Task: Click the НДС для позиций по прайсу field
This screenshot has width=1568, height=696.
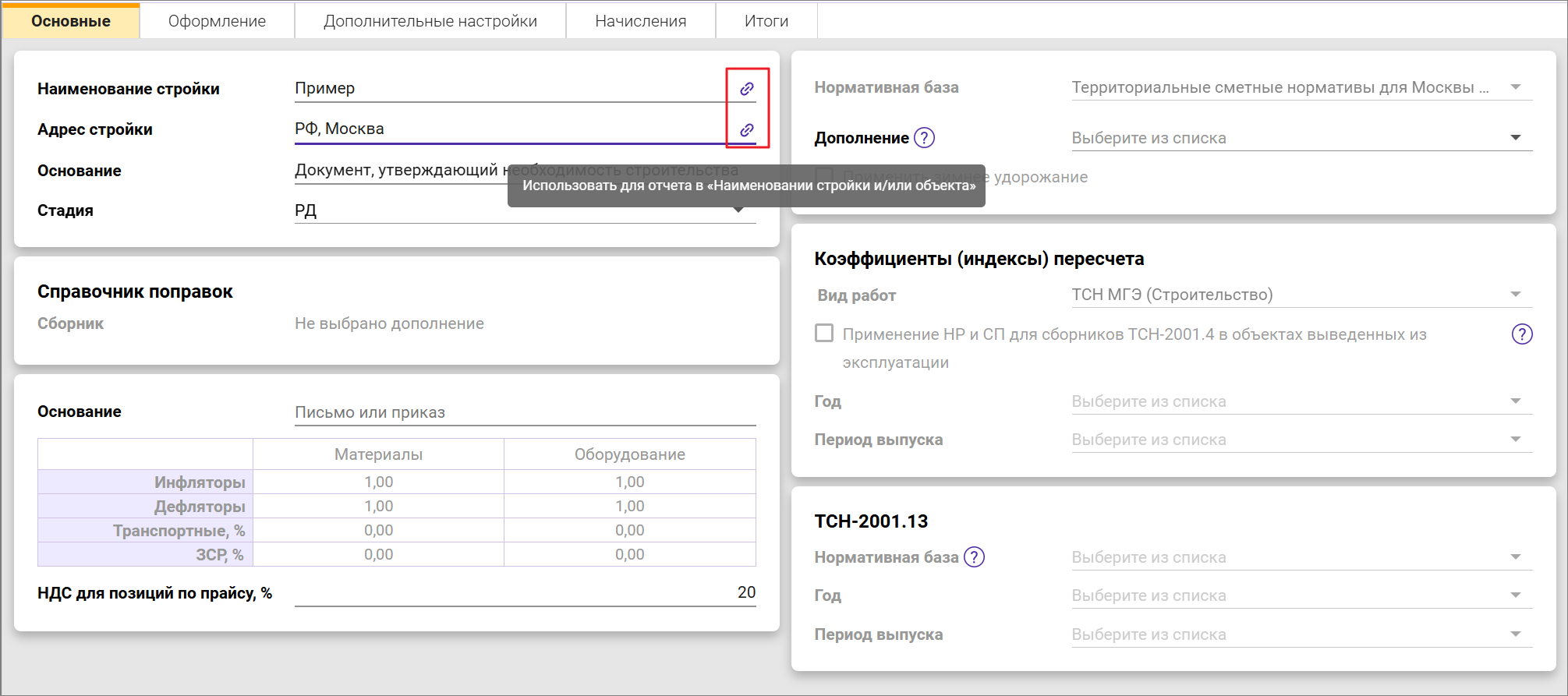Action: click(x=524, y=593)
